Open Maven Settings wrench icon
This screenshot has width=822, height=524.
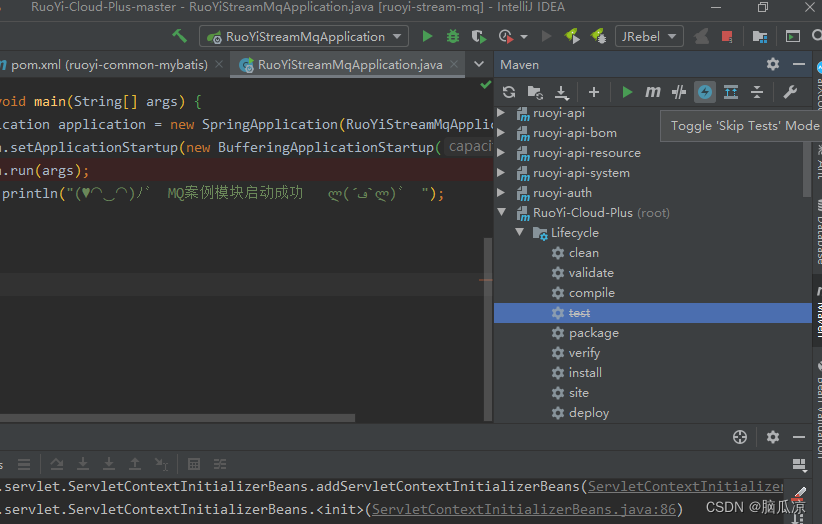pos(791,92)
